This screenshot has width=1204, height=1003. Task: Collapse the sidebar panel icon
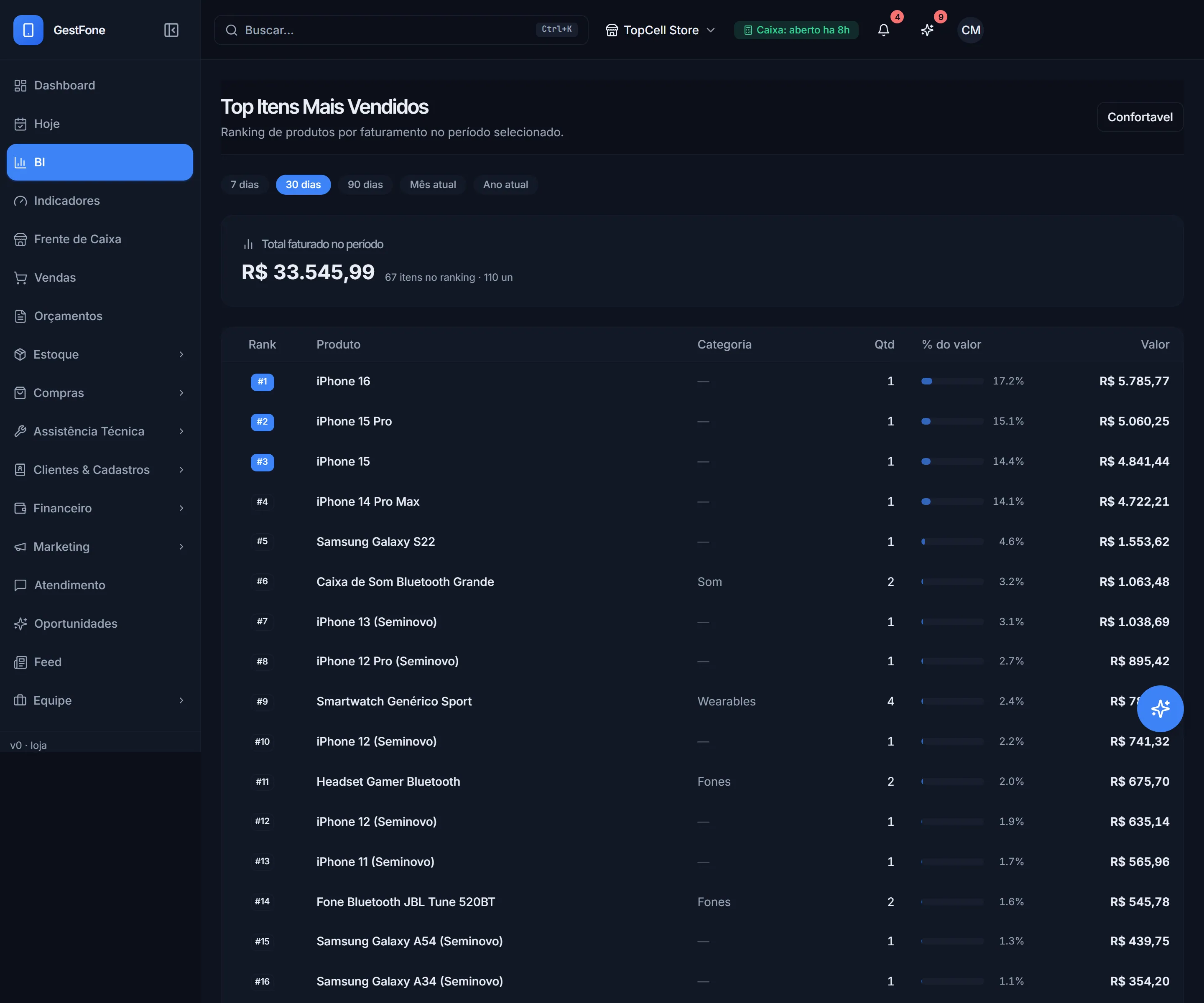(171, 30)
